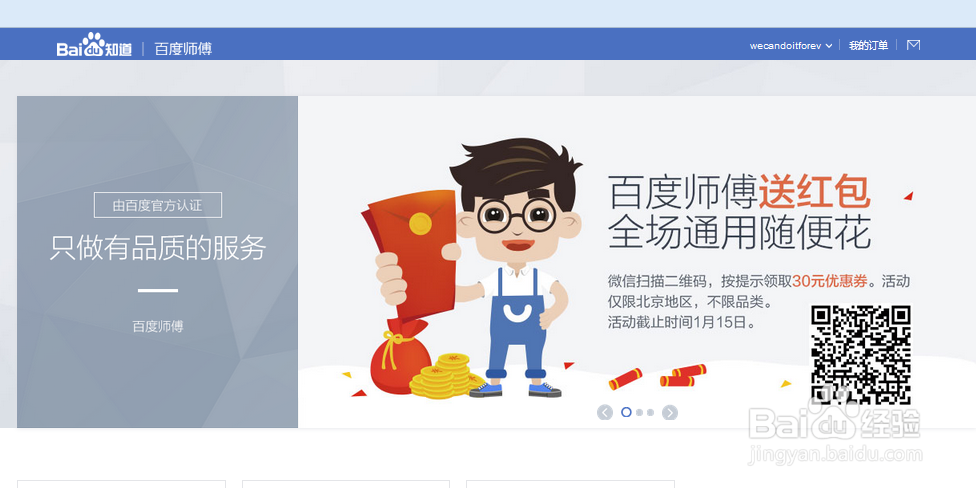Click the pile of gold coins
The height and width of the screenshot is (488, 976).
(x=443, y=374)
